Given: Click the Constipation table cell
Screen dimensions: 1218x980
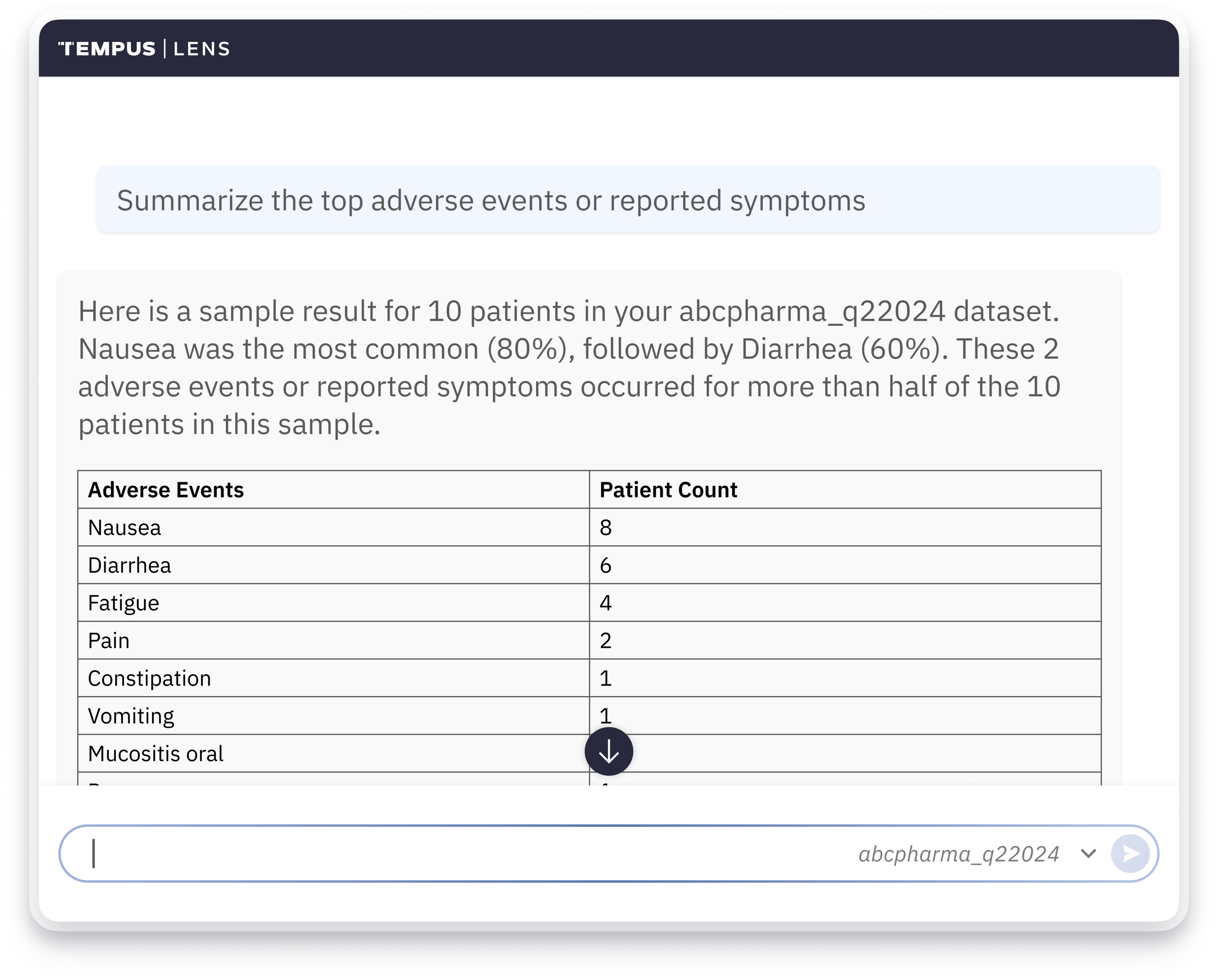Looking at the screenshot, I should [x=333, y=678].
